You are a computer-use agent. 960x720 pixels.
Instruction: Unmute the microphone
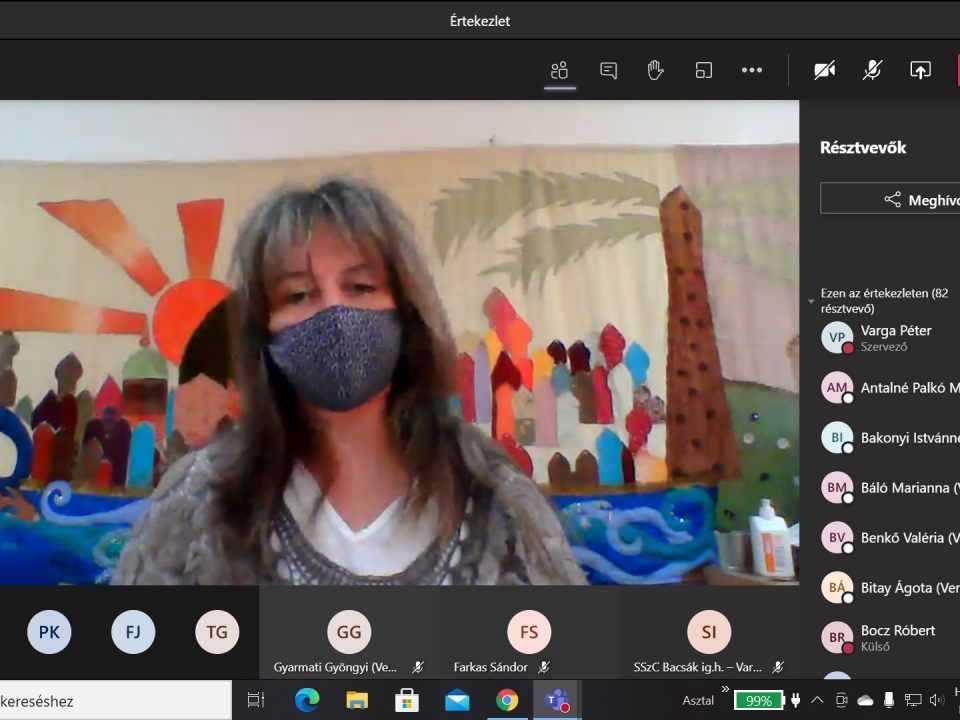pos(872,70)
